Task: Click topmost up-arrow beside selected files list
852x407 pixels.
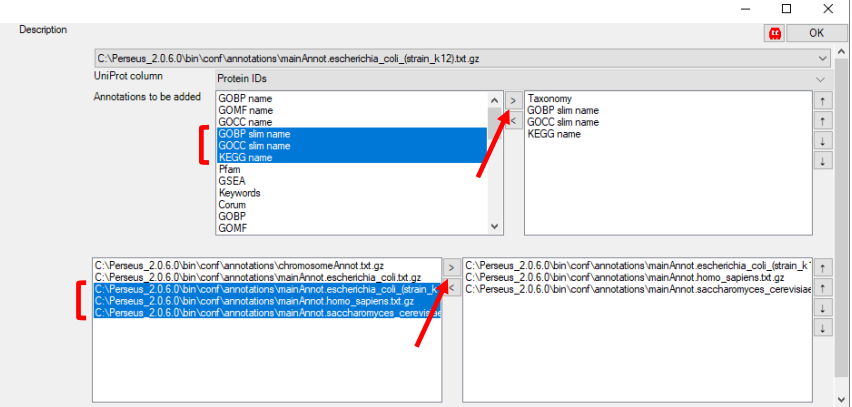Action: point(823,267)
